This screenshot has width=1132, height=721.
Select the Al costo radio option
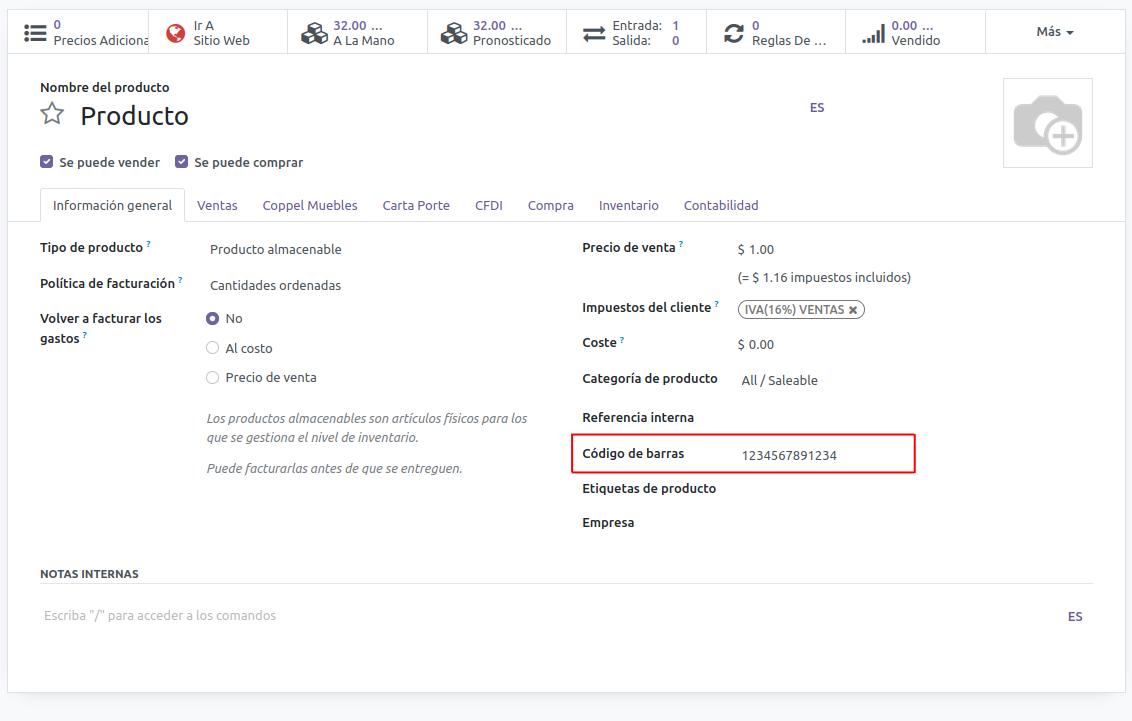212,348
